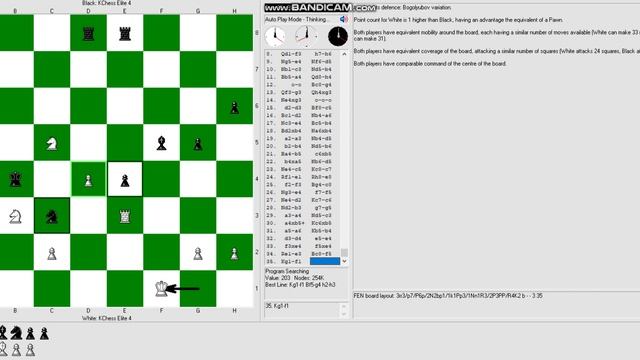Select move 'h7-h6' in row 8
Screen dimensions: 640x360
click(323, 54)
